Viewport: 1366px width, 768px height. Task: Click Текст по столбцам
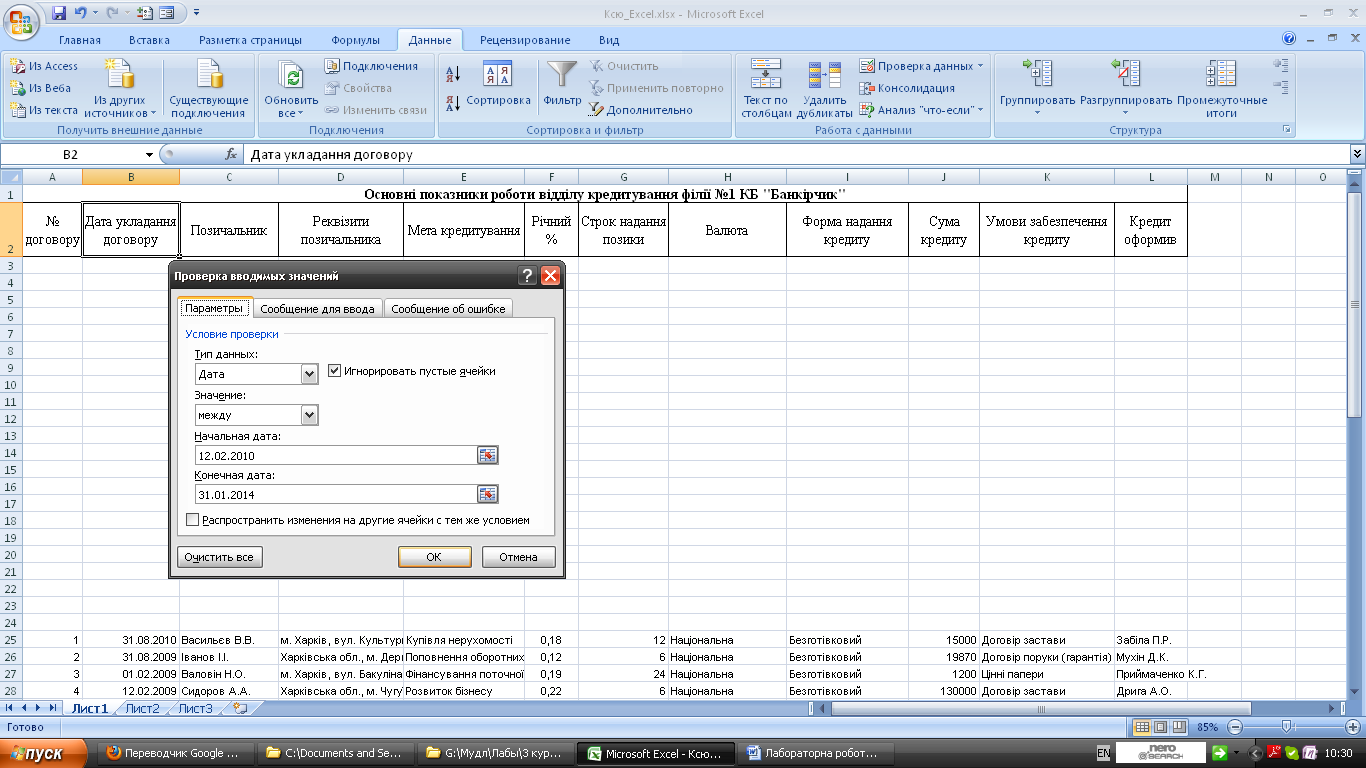(766, 88)
